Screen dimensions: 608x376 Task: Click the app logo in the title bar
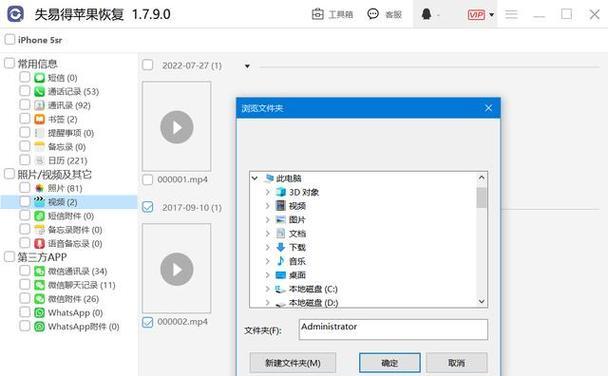(16, 14)
